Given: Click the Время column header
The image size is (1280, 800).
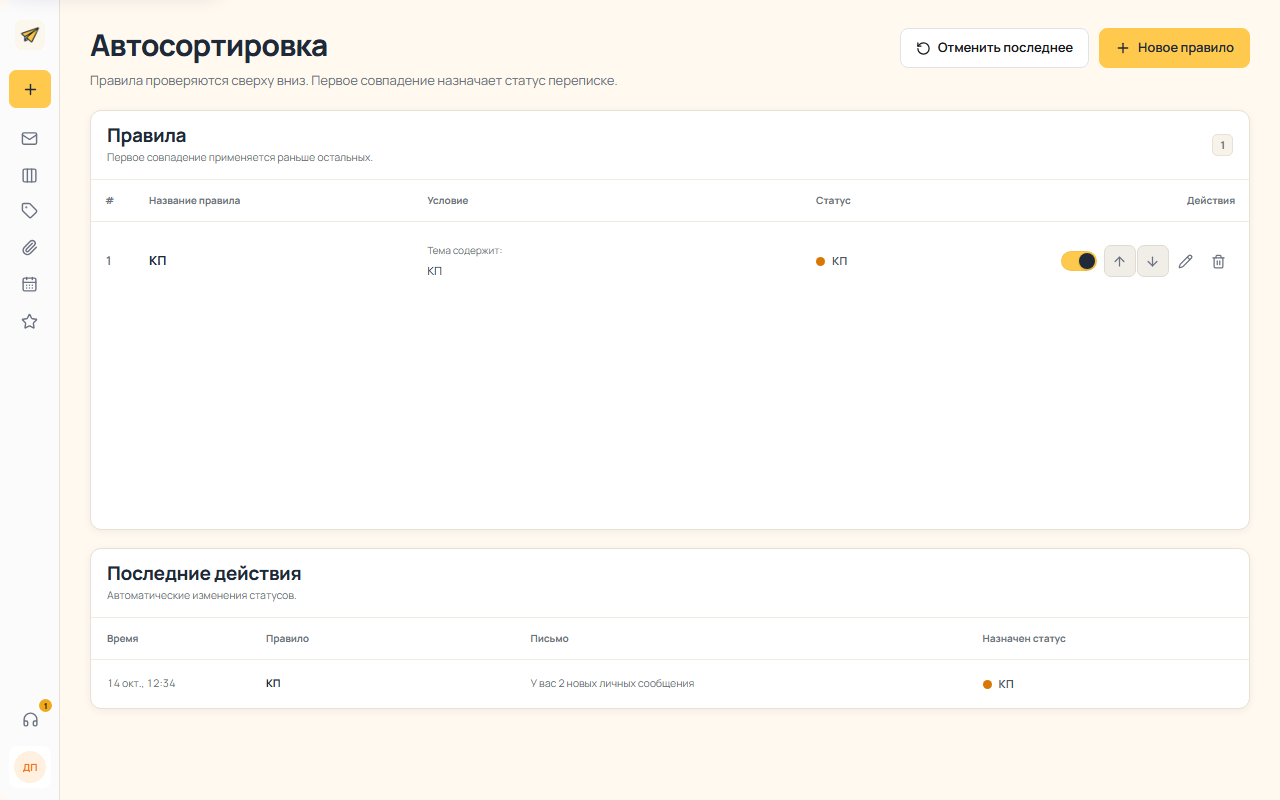Looking at the screenshot, I should tap(123, 639).
